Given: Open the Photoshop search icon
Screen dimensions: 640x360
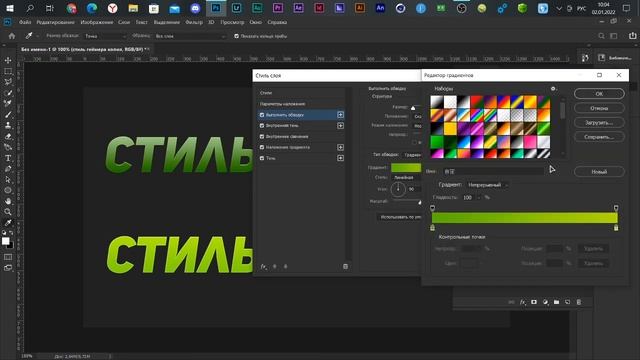Looking at the screenshot, I should click(601, 36).
